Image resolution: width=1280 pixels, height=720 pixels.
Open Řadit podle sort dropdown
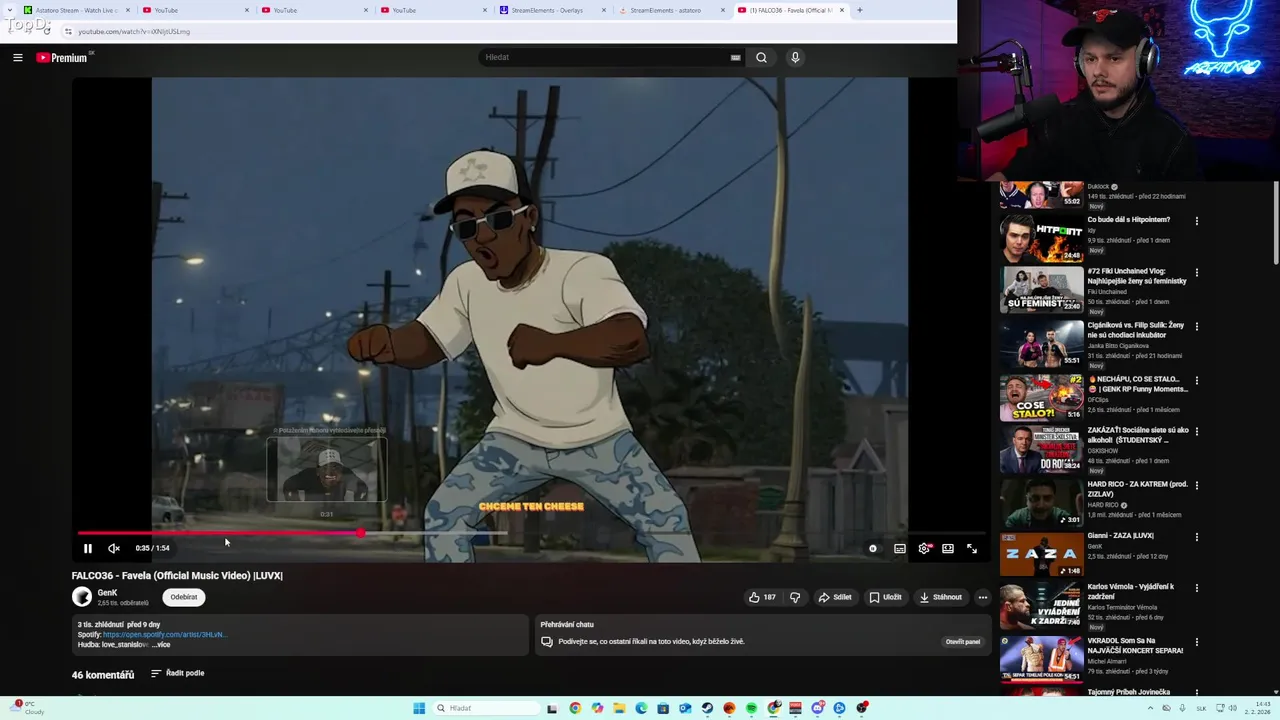[178, 674]
